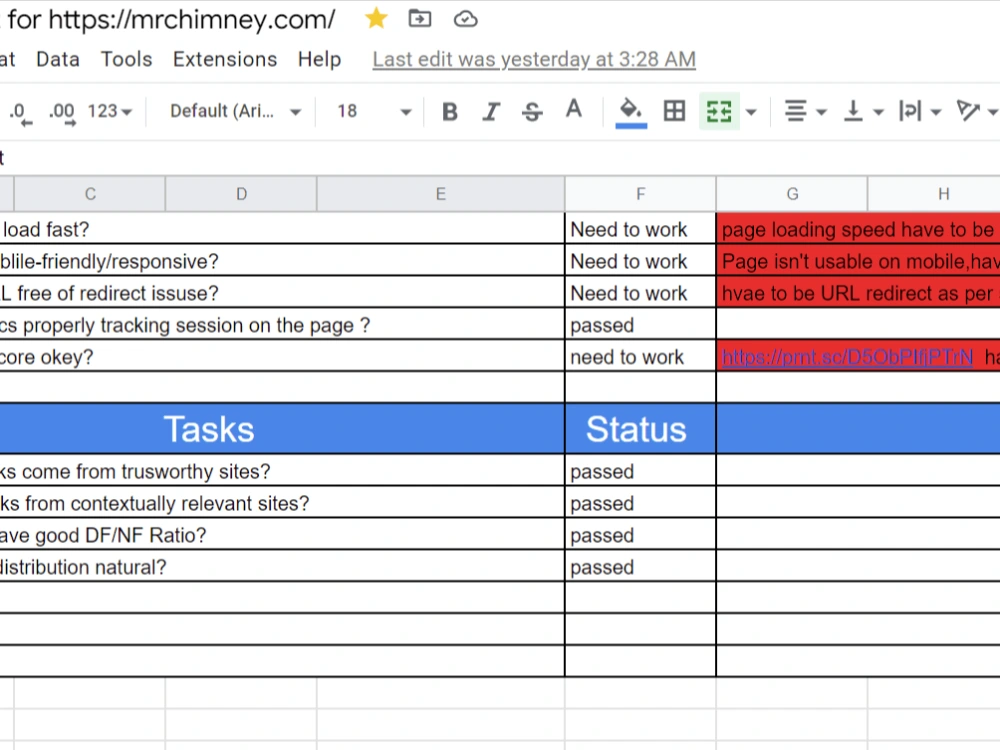Select column E header
The image size is (1000, 750).
441,194
